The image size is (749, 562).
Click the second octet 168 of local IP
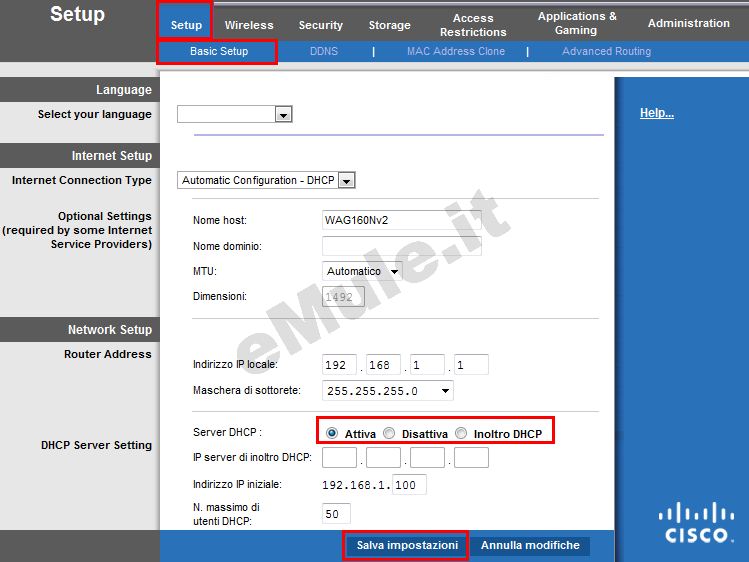383,365
